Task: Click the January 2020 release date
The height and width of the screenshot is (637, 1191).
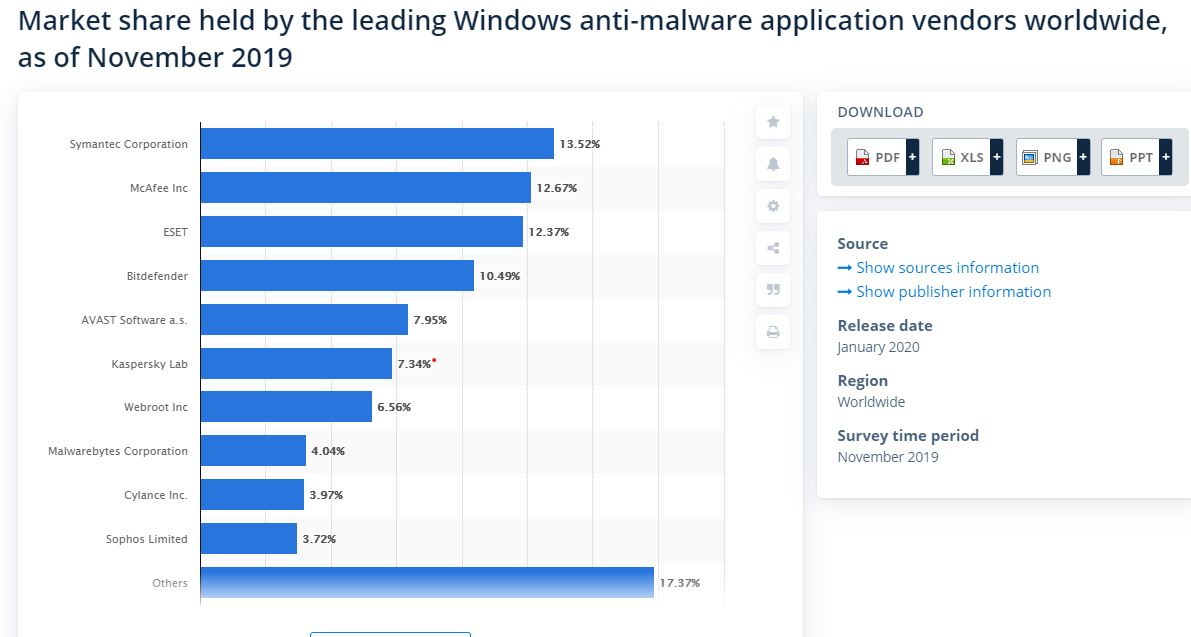Action: pyautogui.click(x=878, y=348)
